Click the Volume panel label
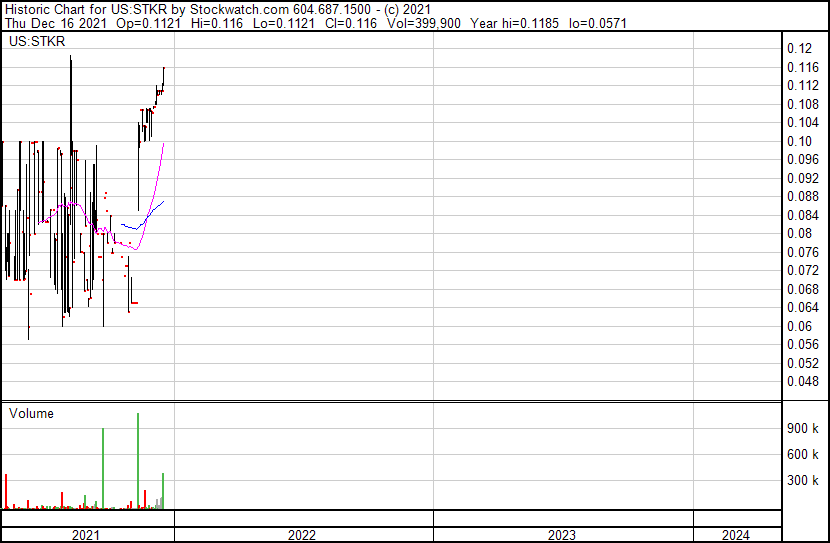This screenshot has height=543, width=830. [32, 414]
